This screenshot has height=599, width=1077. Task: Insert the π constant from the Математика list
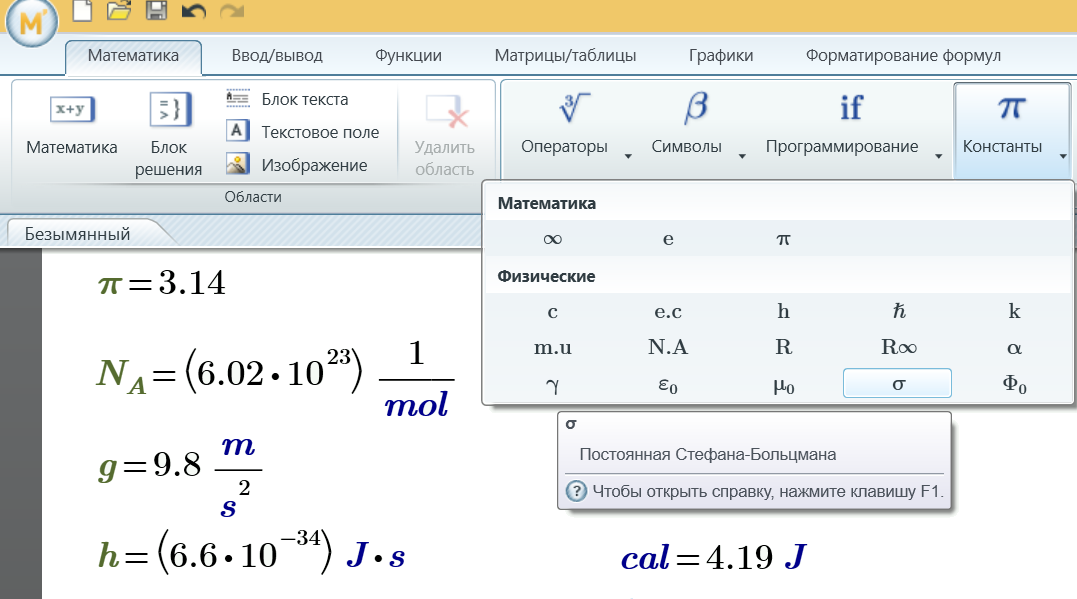pyautogui.click(x=783, y=239)
